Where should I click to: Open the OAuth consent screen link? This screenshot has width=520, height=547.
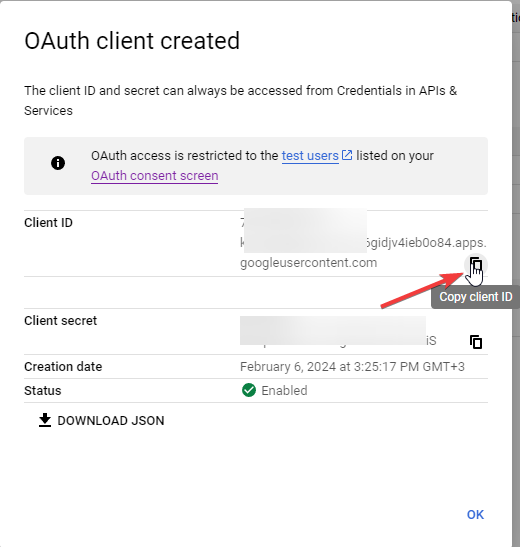pyautogui.click(x=155, y=176)
